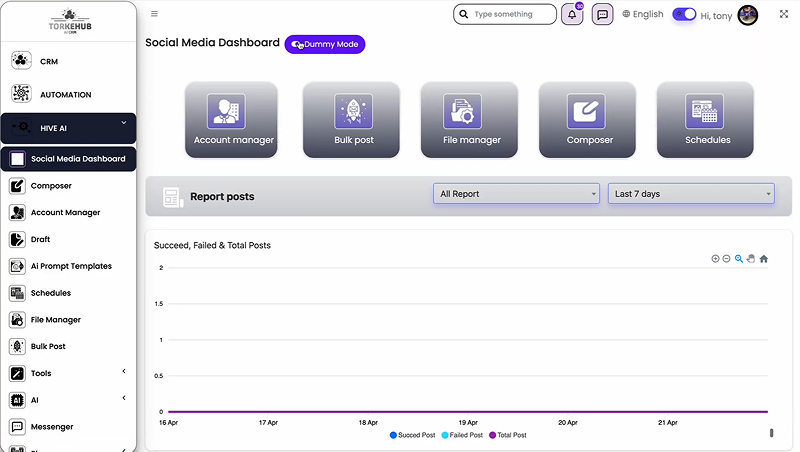Open the chat messages icon
This screenshot has height=452, width=800.
602,15
